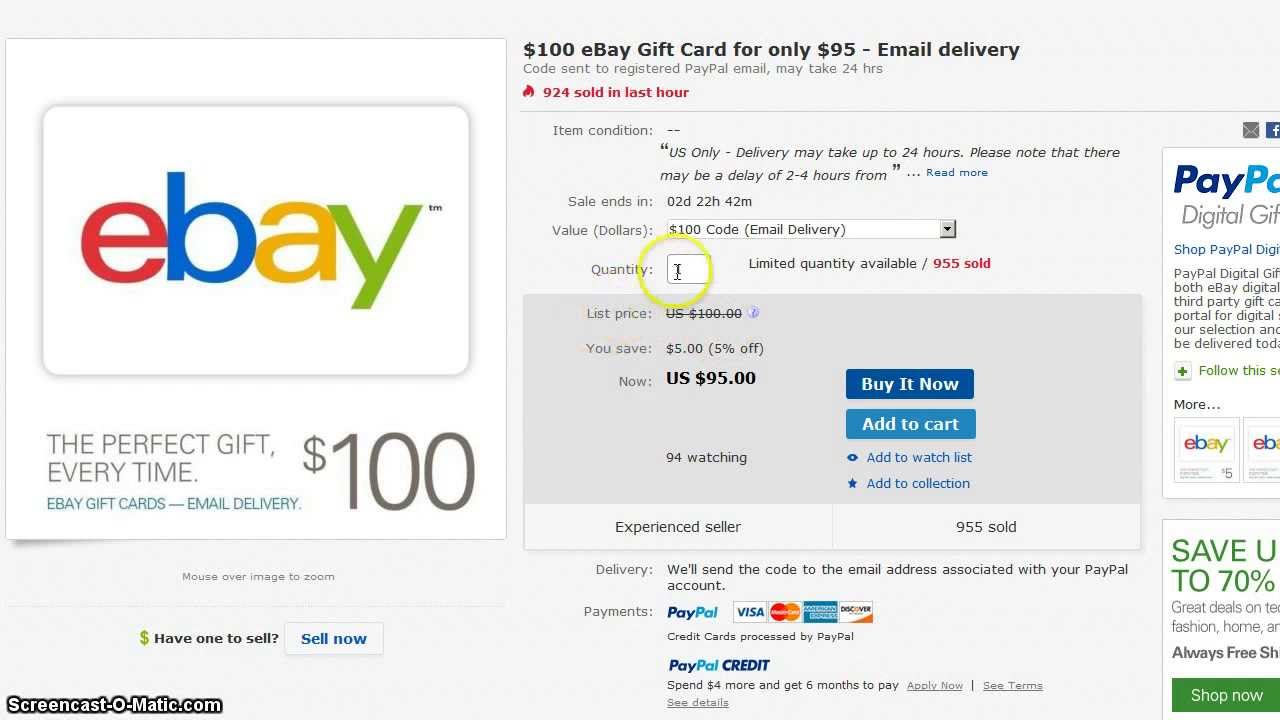Viewport: 1280px width, 720px height.
Task: Select the $5 eBay gift card thumbnail
Action: pos(1206,450)
